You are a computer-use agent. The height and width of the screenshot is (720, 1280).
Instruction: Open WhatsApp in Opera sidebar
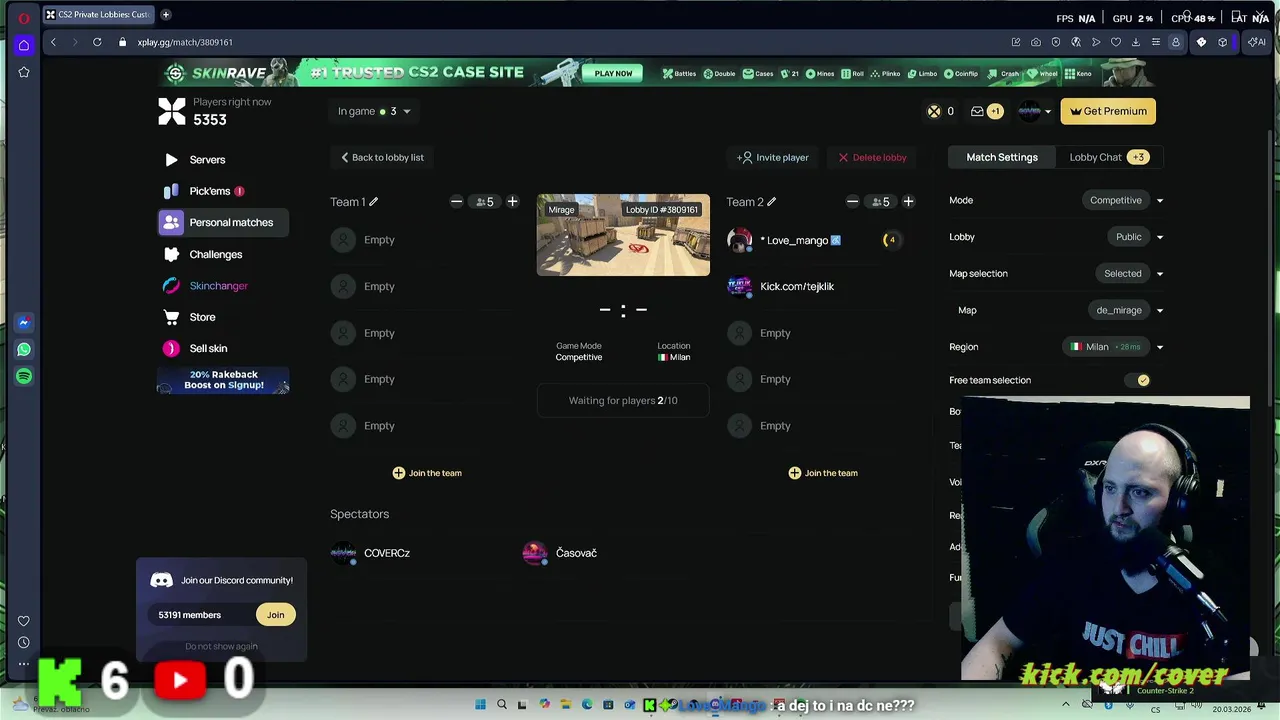(x=24, y=349)
